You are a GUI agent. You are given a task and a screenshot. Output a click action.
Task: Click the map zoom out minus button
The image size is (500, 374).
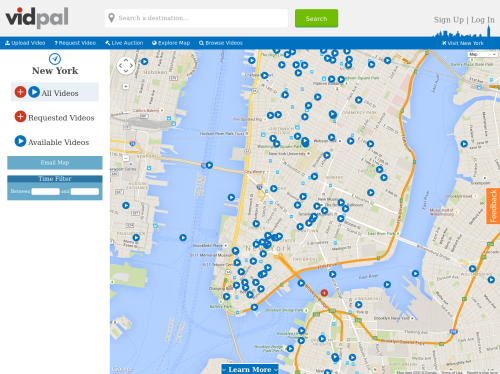(x=126, y=158)
